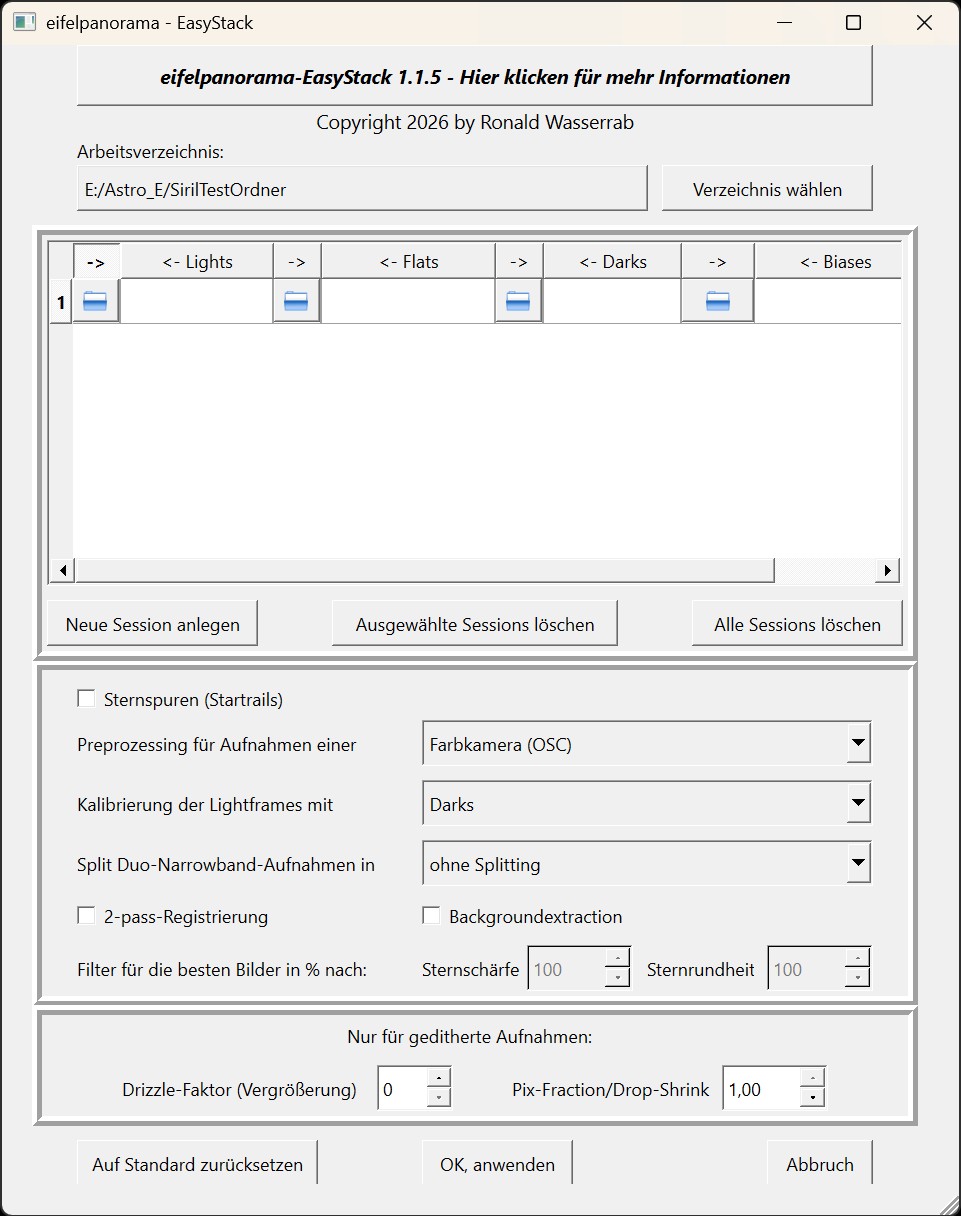
Task: Click the Flats folder browse icon
Action: click(x=296, y=301)
